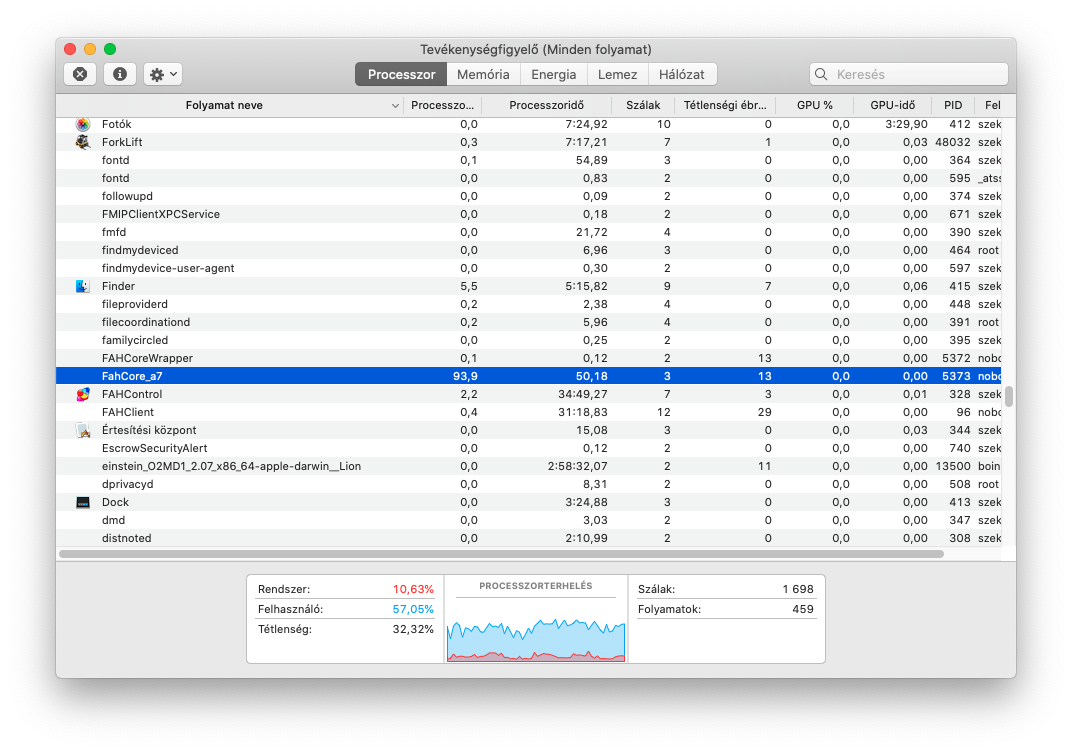Select the fmfd process row

(528, 232)
